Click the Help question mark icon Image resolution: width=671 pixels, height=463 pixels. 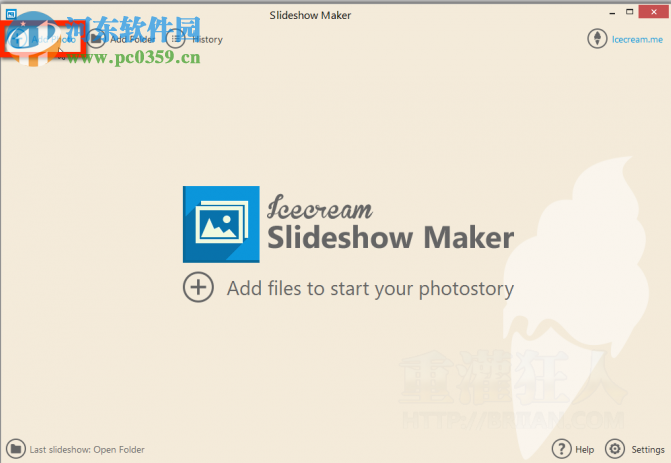point(561,449)
